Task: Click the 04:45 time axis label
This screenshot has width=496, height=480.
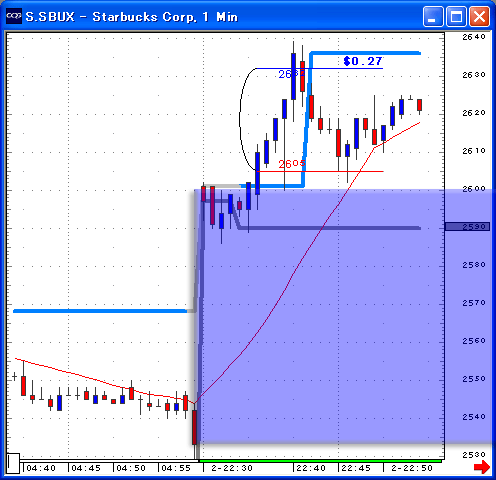Action: point(86,468)
